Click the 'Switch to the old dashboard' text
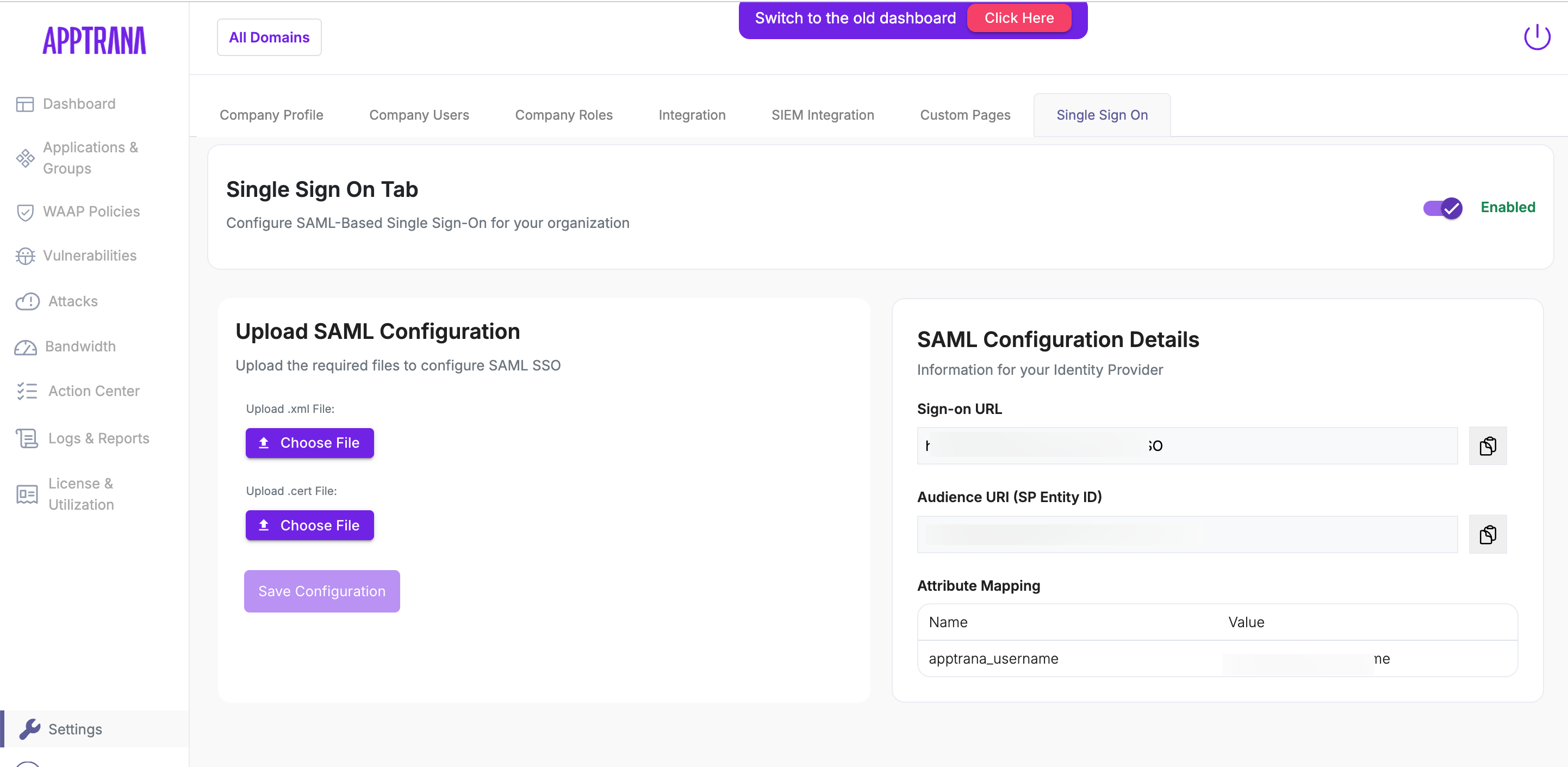This screenshot has width=1568, height=767. click(855, 18)
